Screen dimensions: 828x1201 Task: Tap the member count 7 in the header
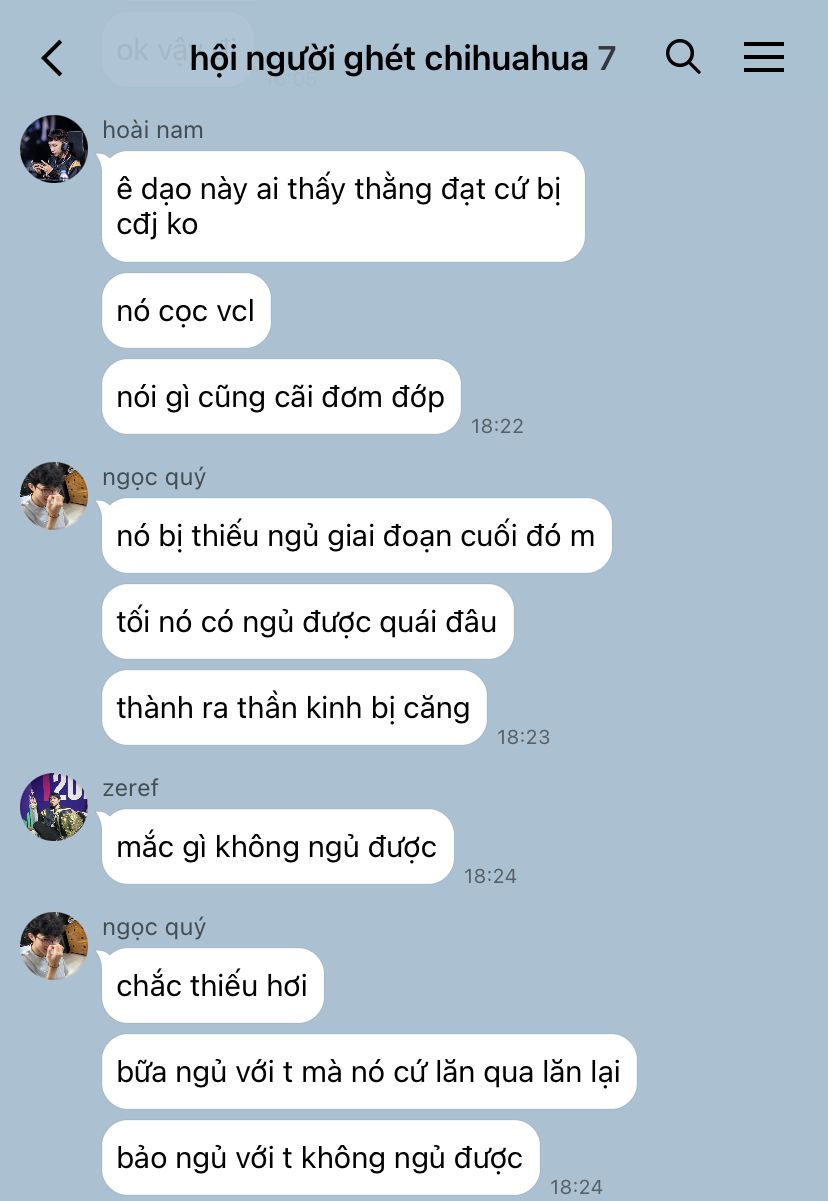[607, 58]
